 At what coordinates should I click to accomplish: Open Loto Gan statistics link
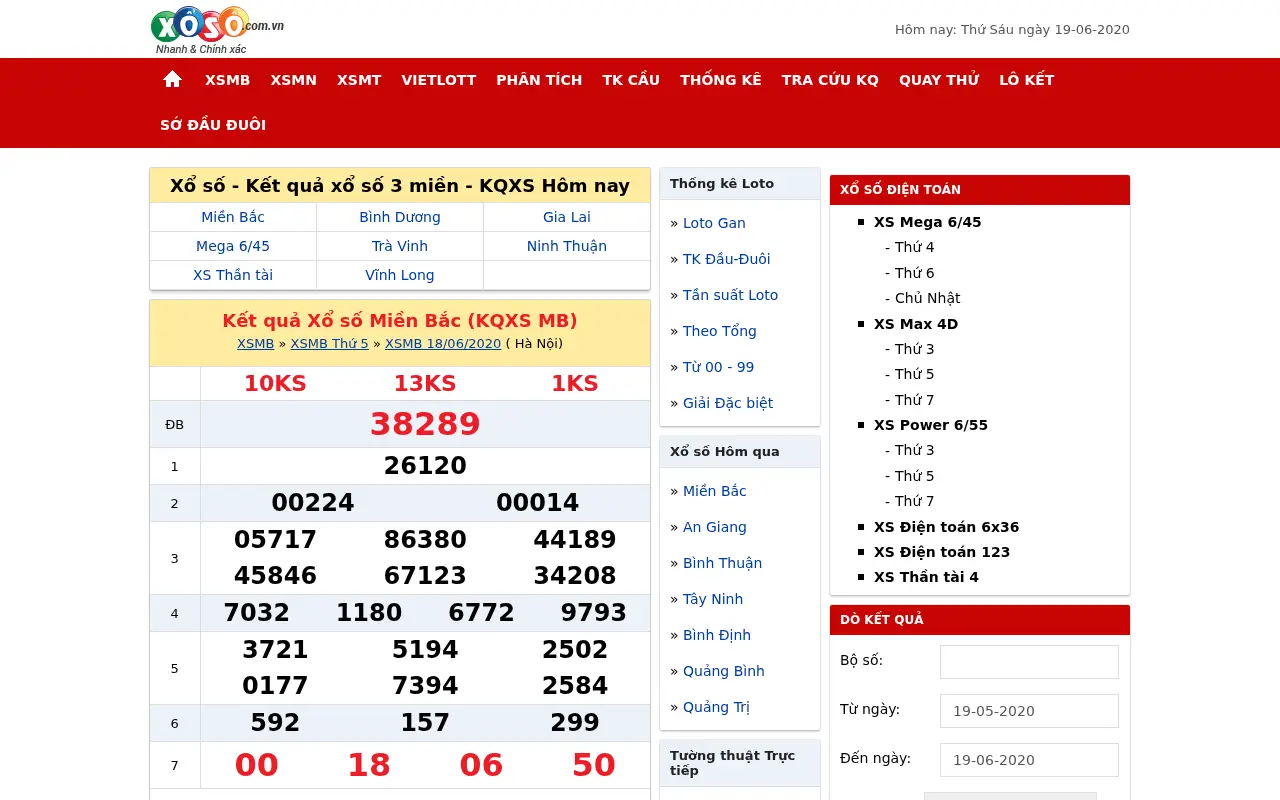(x=714, y=223)
